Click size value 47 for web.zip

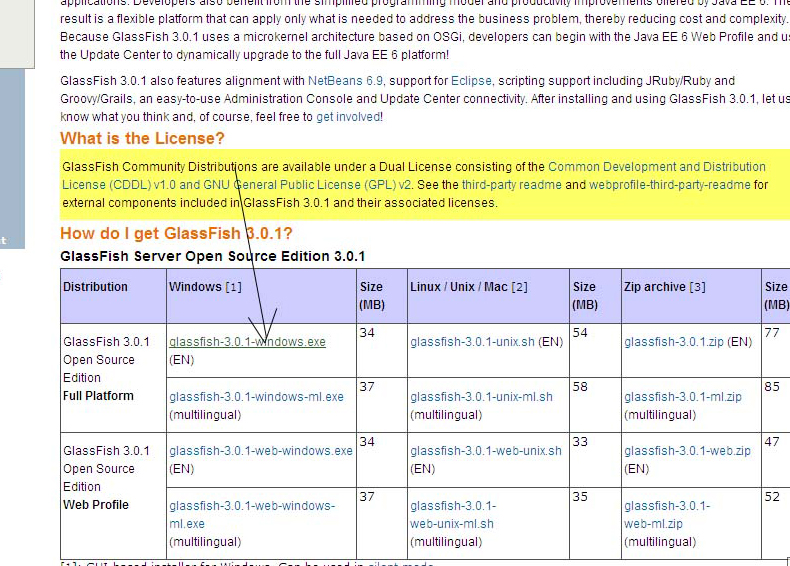coord(772,442)
